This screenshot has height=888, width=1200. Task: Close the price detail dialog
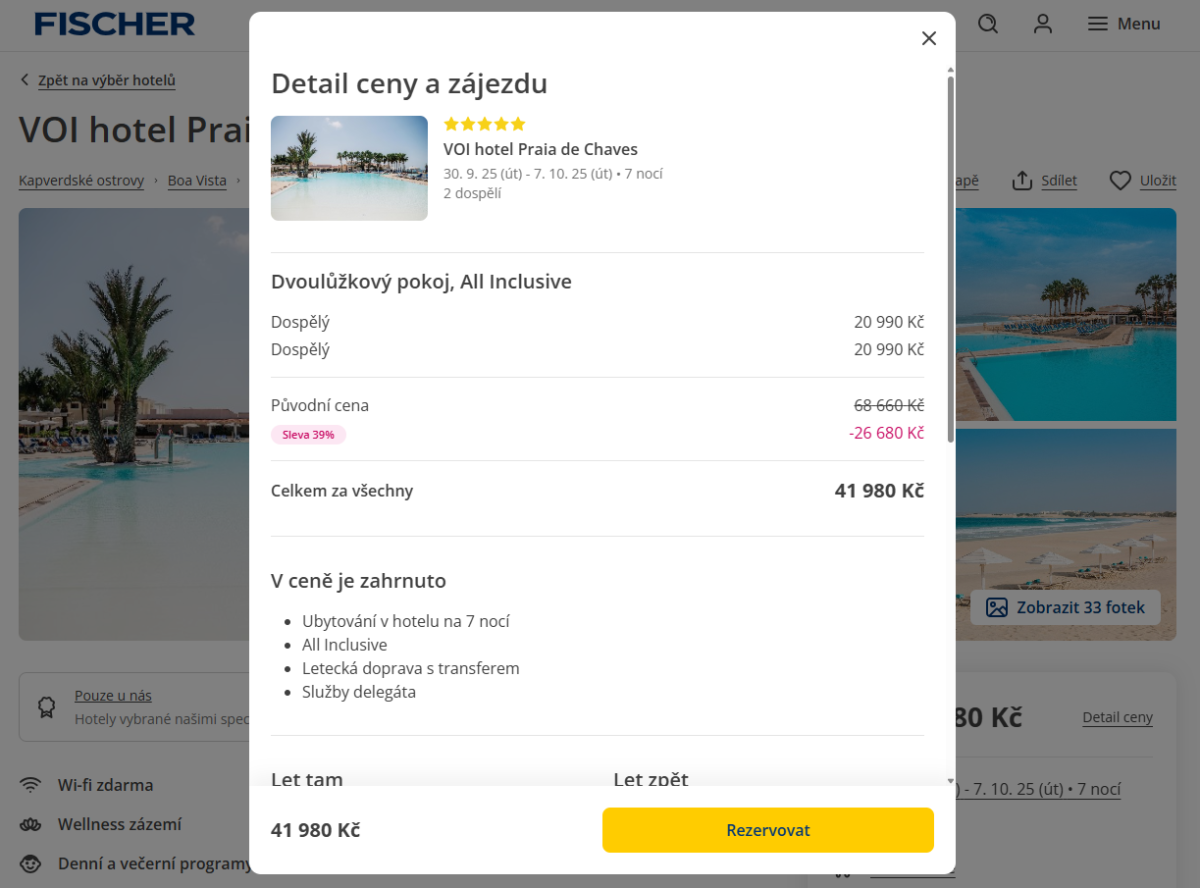pyautogui.click(x=928, y=38)
